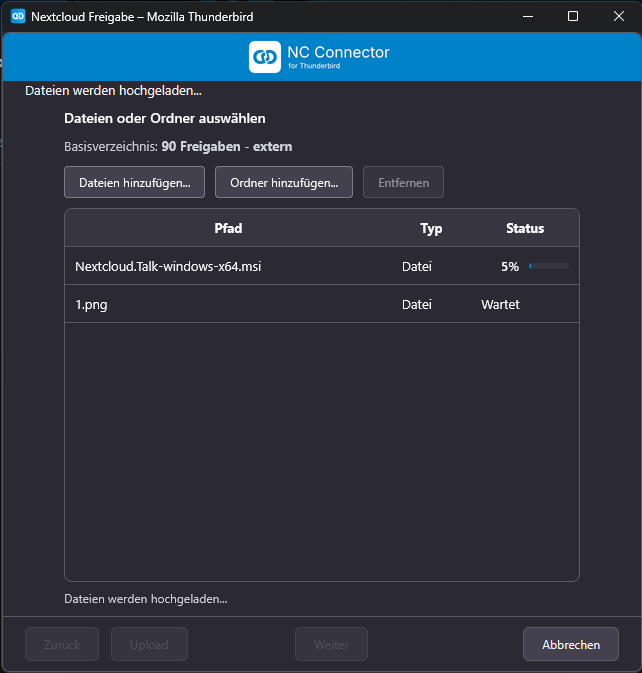Select the 1.png file row
Viewport: 642px width, 673px height.
click(322, 304)
